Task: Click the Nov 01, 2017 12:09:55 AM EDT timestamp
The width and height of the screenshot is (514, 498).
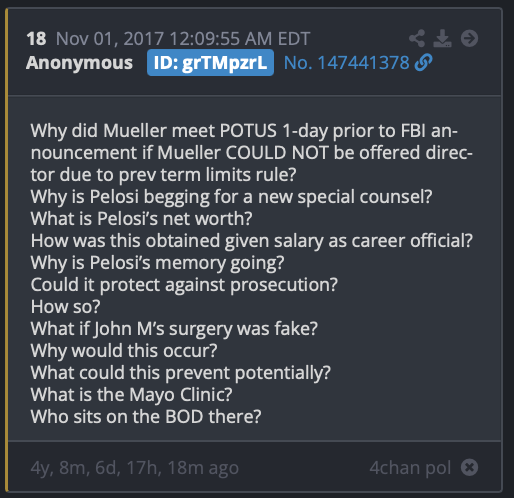Action: pos(183,39)
